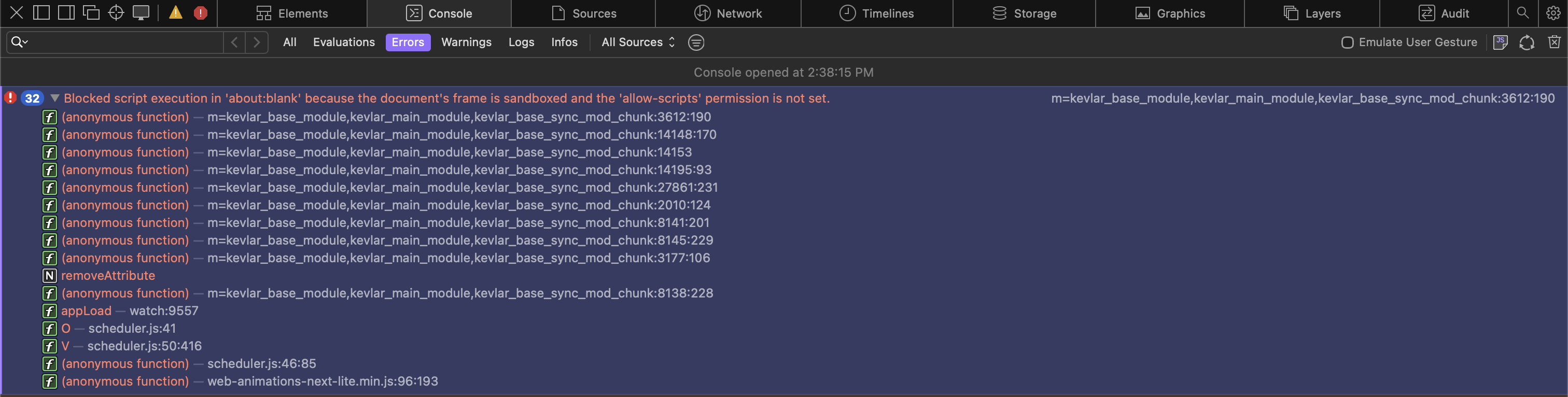Open the All Sources dropdown
1568x397 pixels.
638,42
